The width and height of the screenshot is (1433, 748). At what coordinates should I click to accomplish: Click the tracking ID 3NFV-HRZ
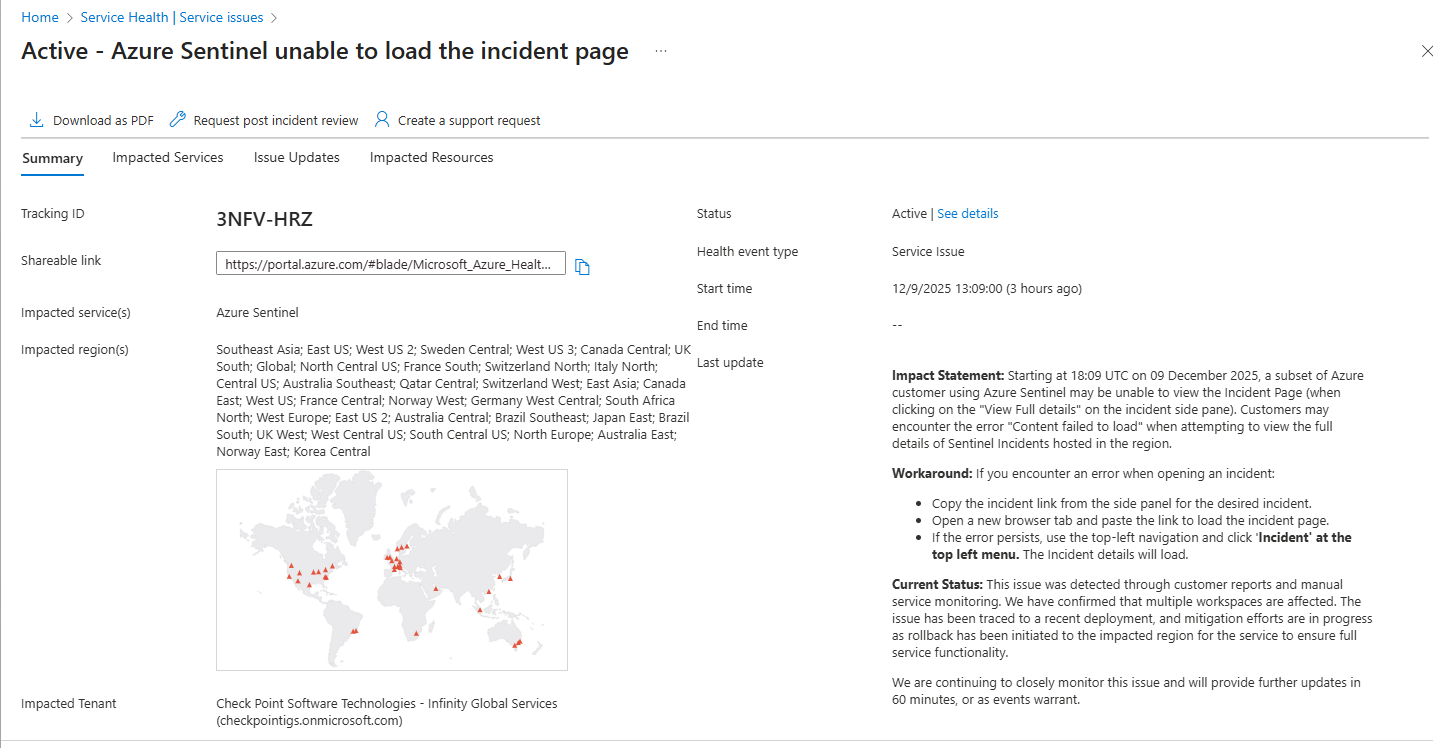[x=265, y=220]
